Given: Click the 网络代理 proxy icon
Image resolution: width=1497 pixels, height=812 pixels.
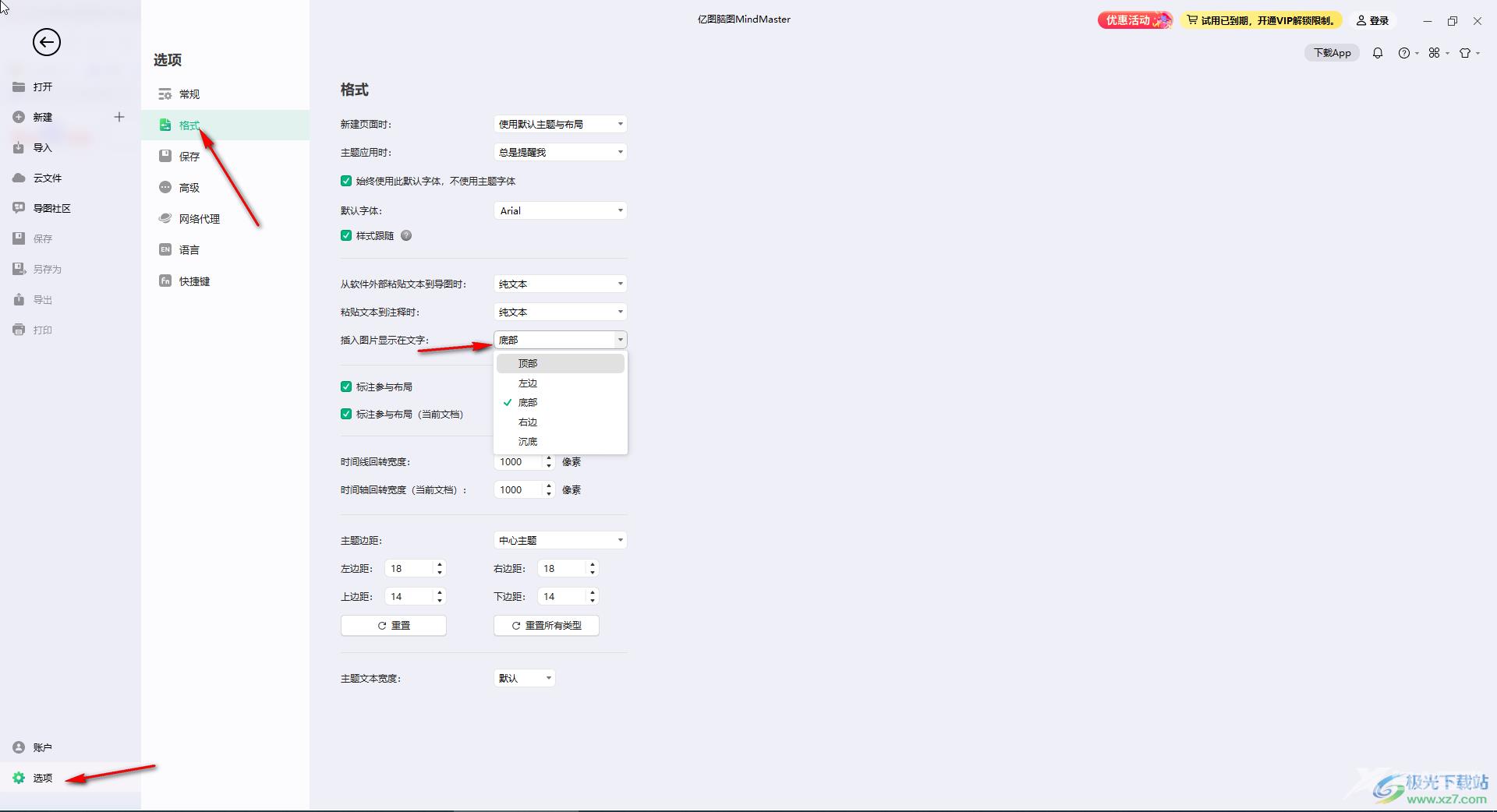Looking at the screenshot, I should point(165,219).
